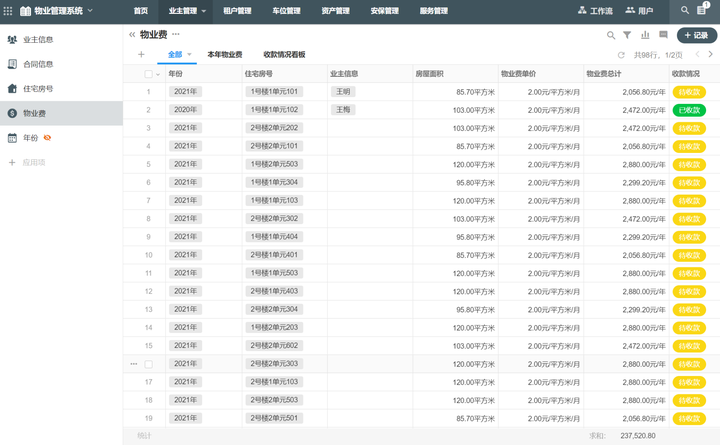Screen dimensions: 720x445
Task: Refresh the table with the reload icon
Action: (x=621, y=55)
